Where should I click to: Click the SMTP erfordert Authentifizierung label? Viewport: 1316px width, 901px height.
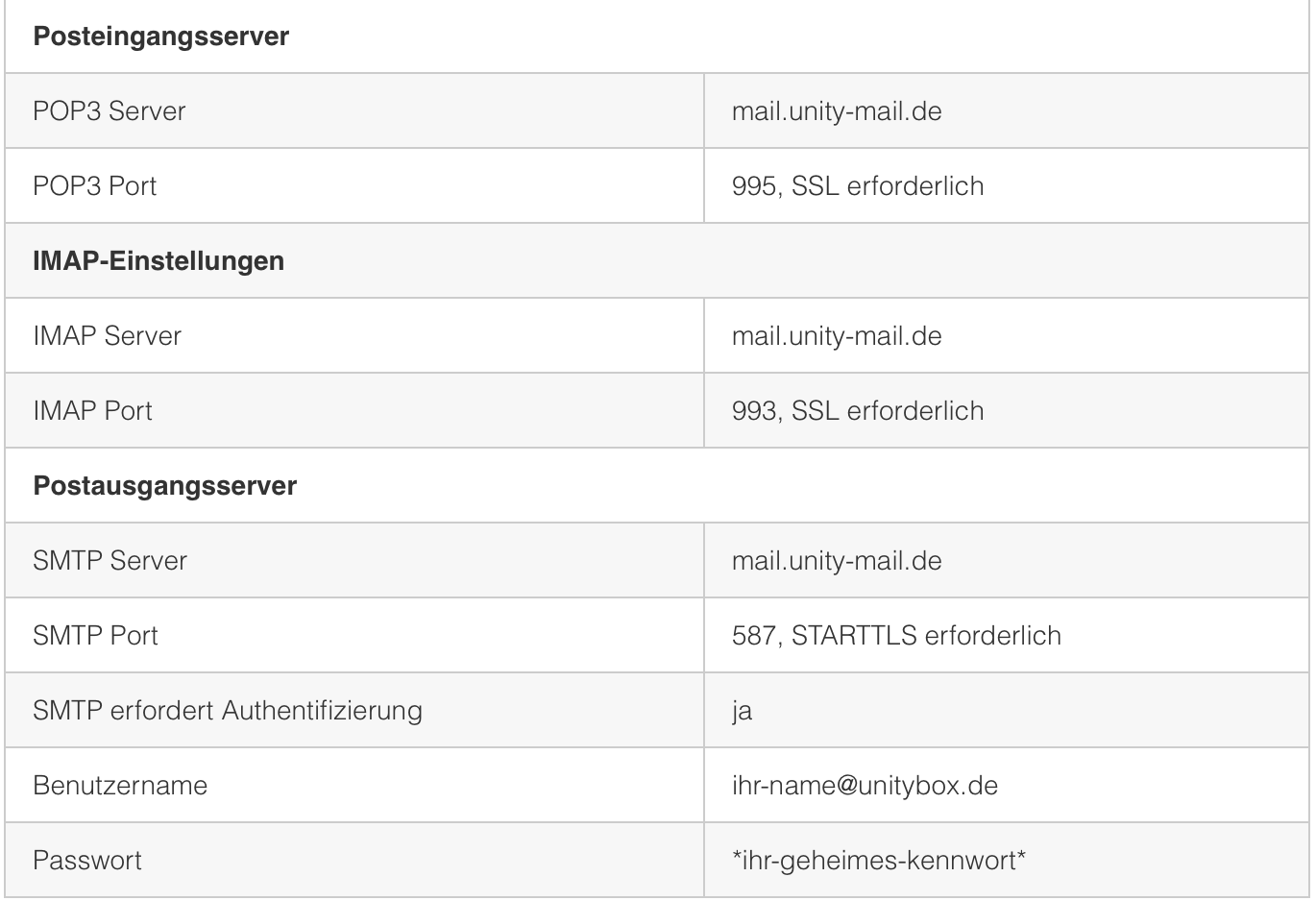[x=227, y=711]
